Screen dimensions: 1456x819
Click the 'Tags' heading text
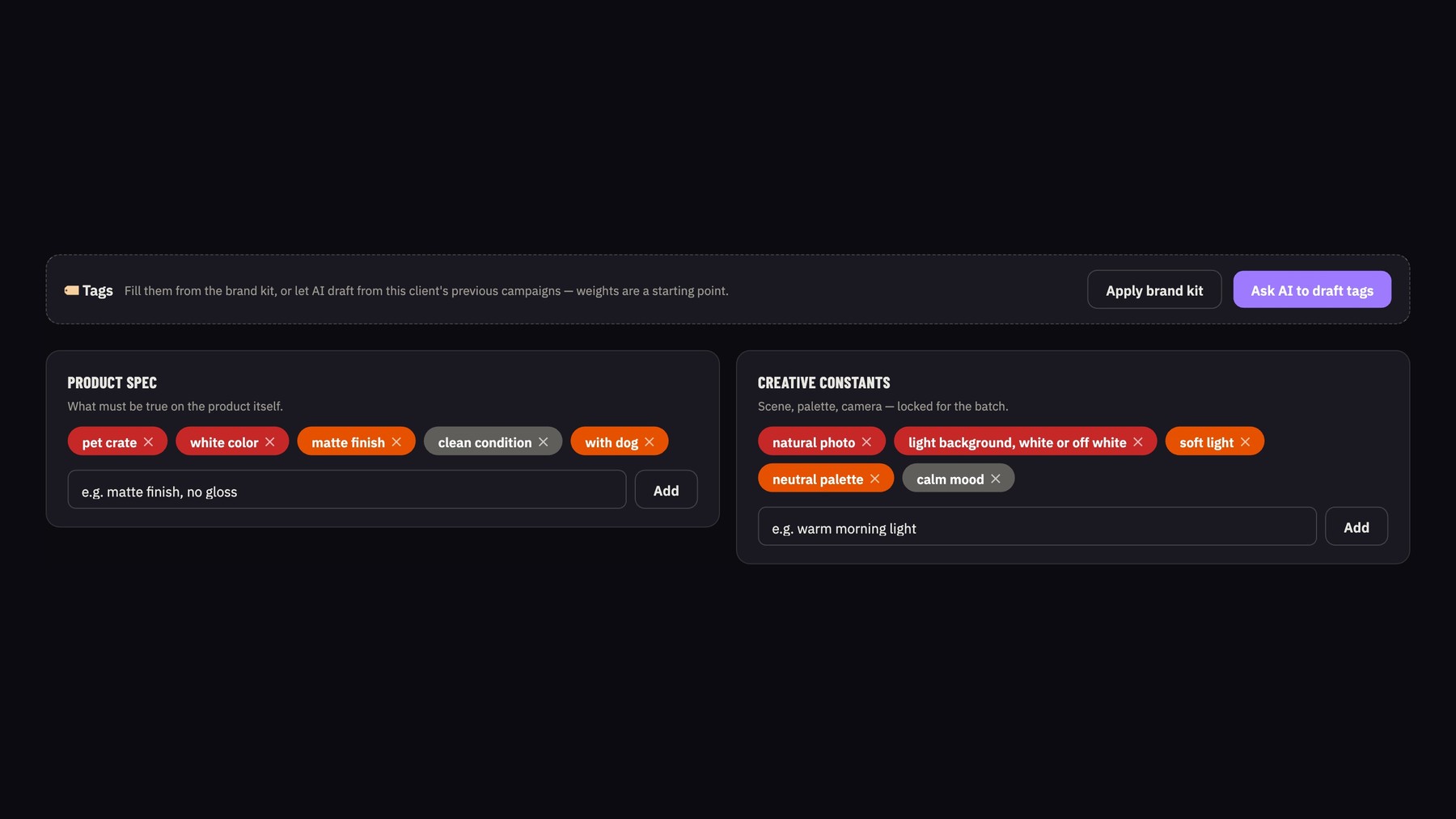pyautogui.click(x=97, y=290)
